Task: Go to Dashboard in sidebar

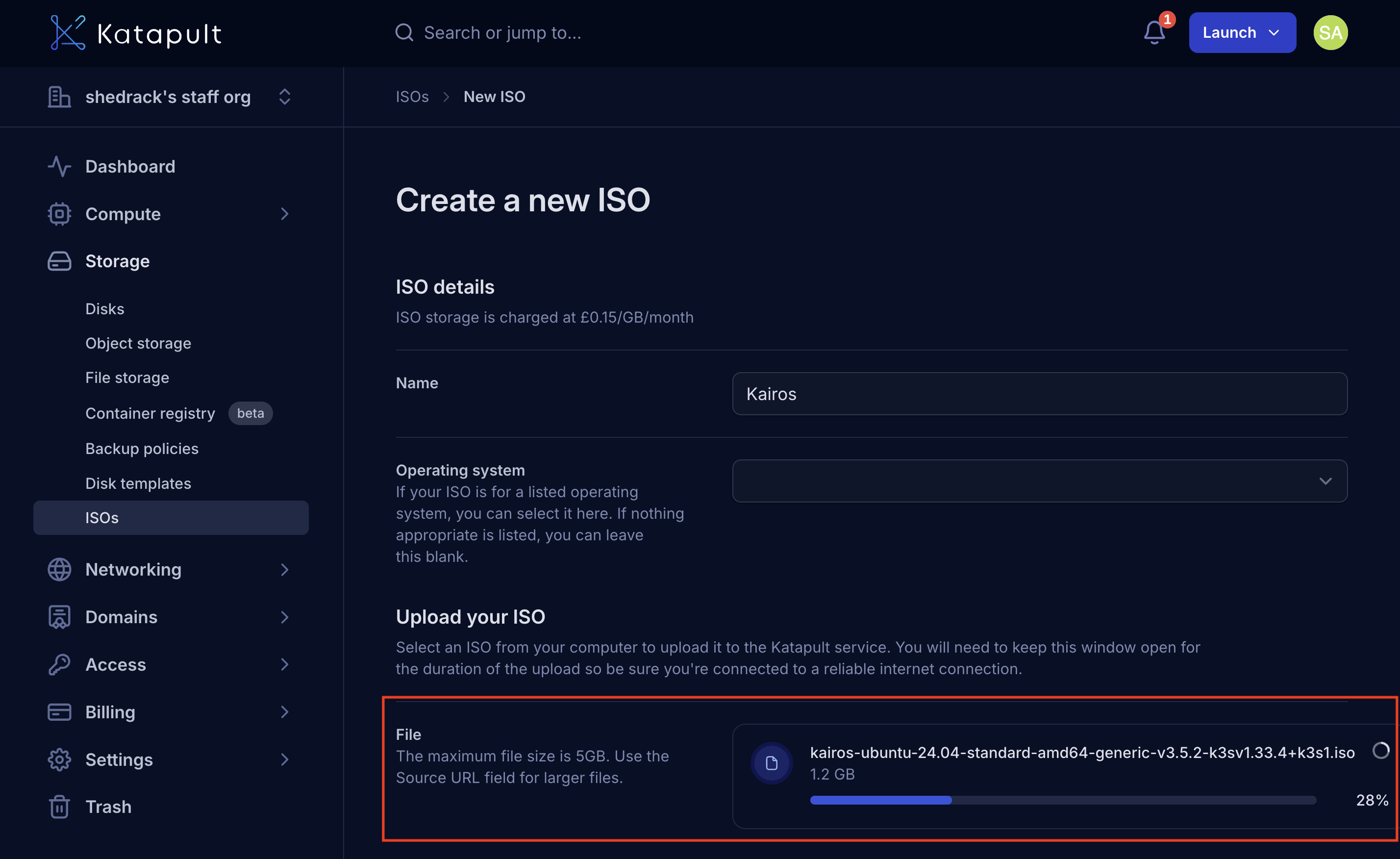Action: (130, 167)
